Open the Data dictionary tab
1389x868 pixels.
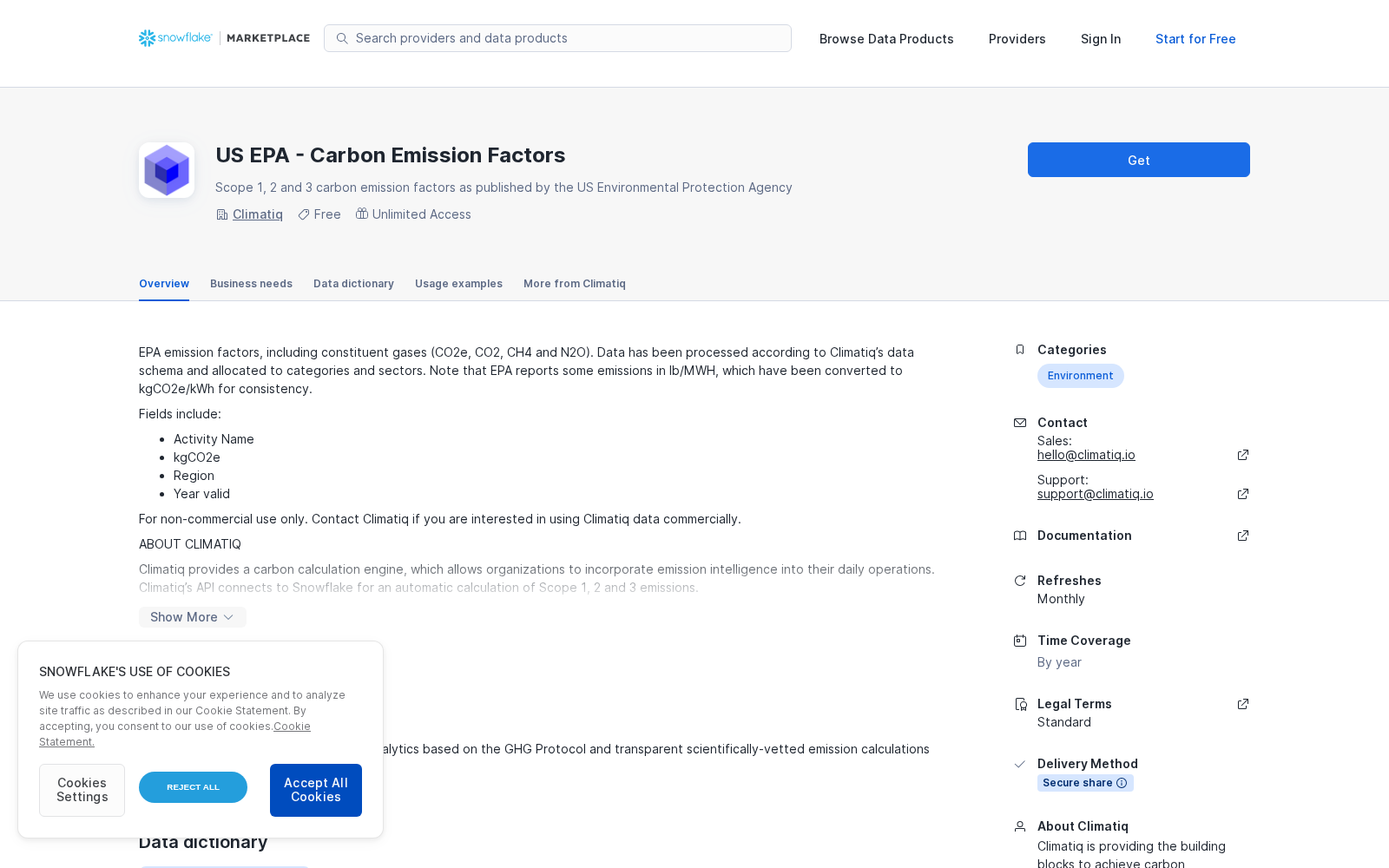(353, 284)
